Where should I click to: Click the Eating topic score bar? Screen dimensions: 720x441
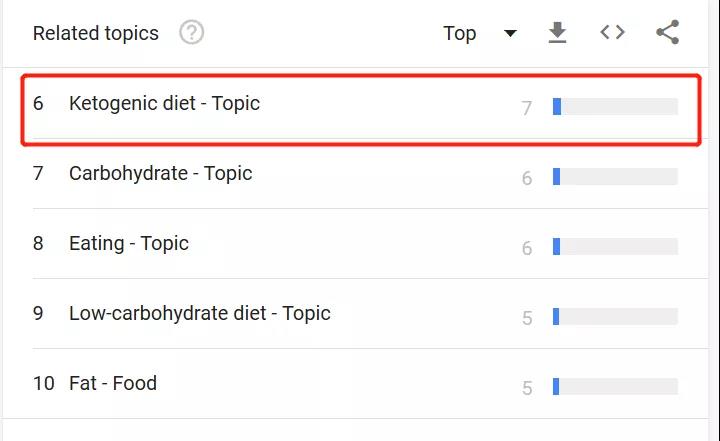coord(615,247)
